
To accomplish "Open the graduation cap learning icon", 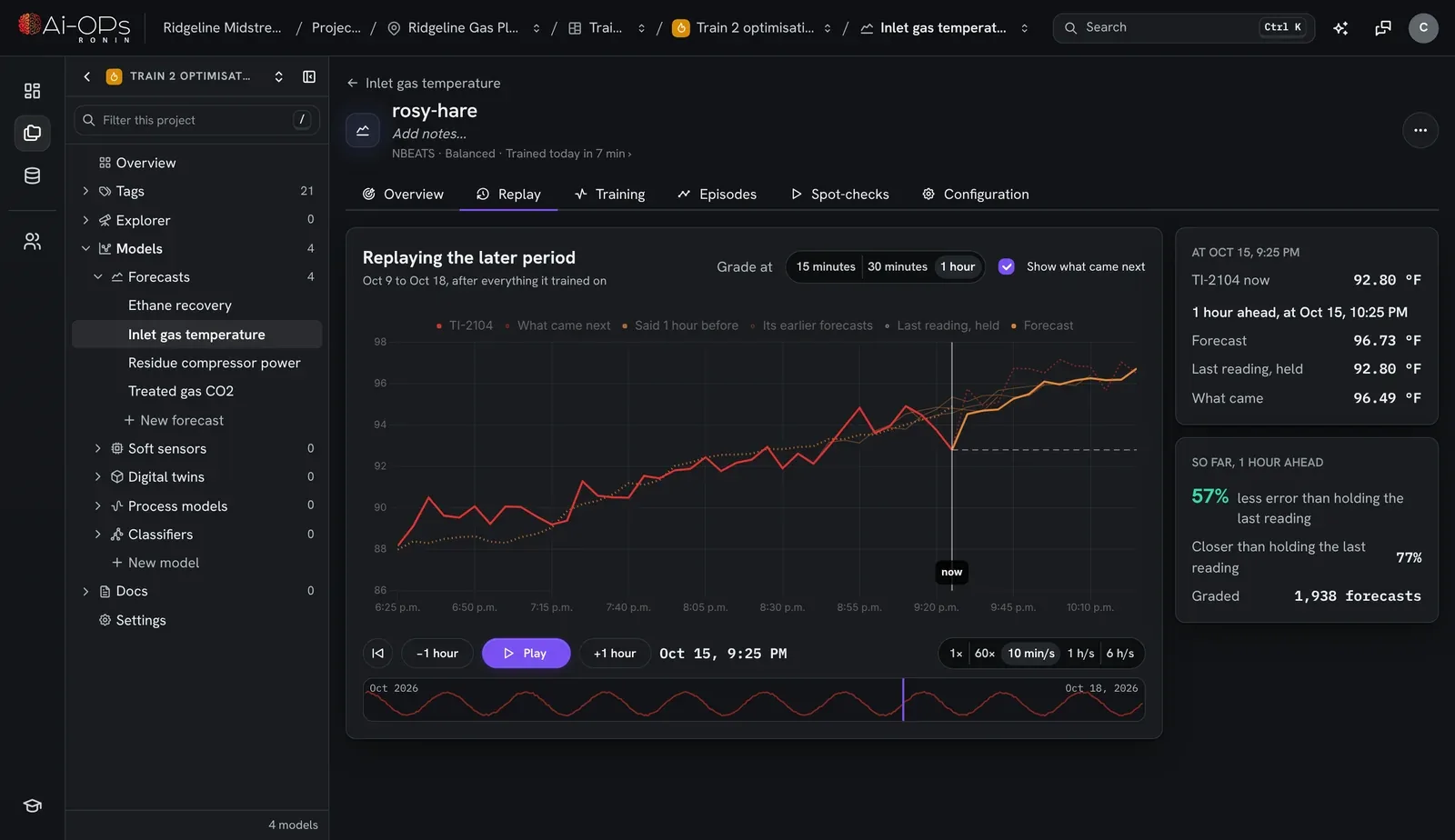I will (x=32, y=805).
